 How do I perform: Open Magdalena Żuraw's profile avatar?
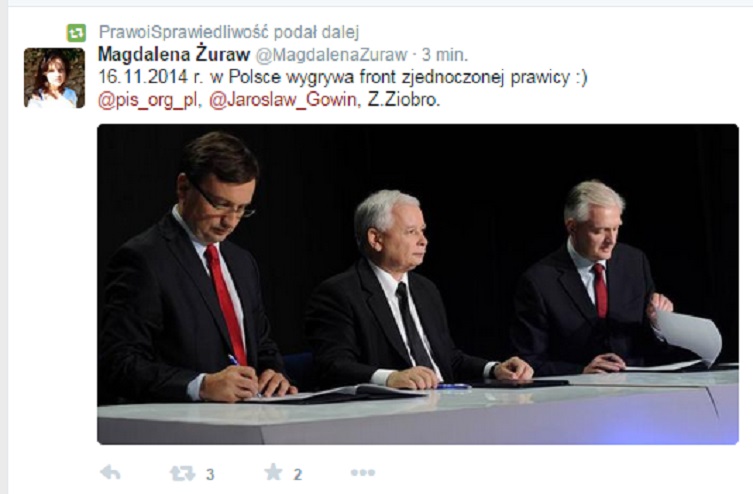coord(54,78)
